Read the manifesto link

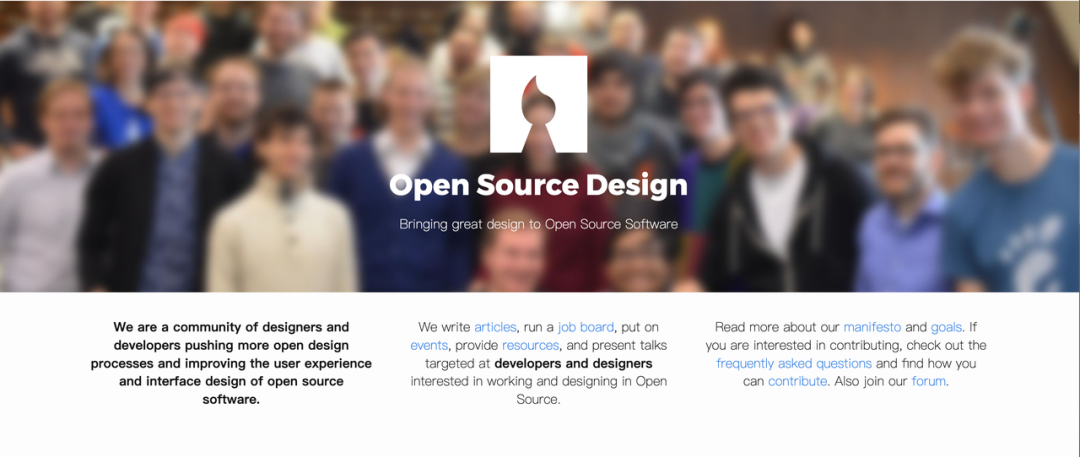tap(872, 327)
